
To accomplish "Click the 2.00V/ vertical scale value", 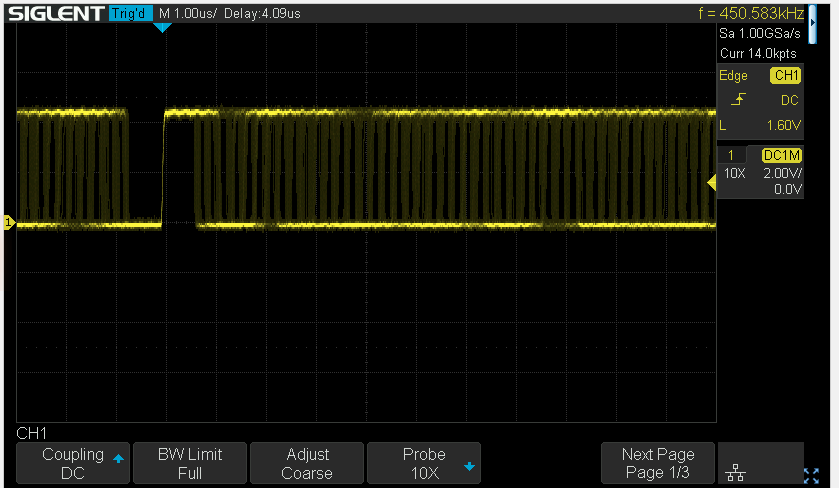I will click(x=783, y=173).
